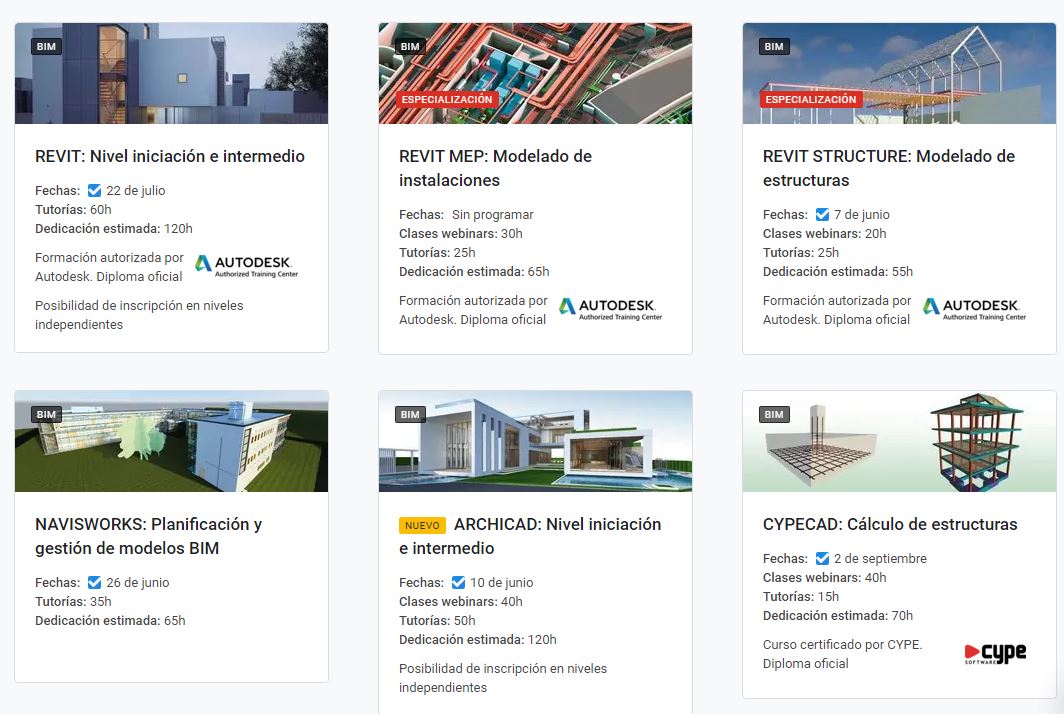
Task: Click Clases webinars: 40h in ARCHICAD card
Action: (461, 601)
